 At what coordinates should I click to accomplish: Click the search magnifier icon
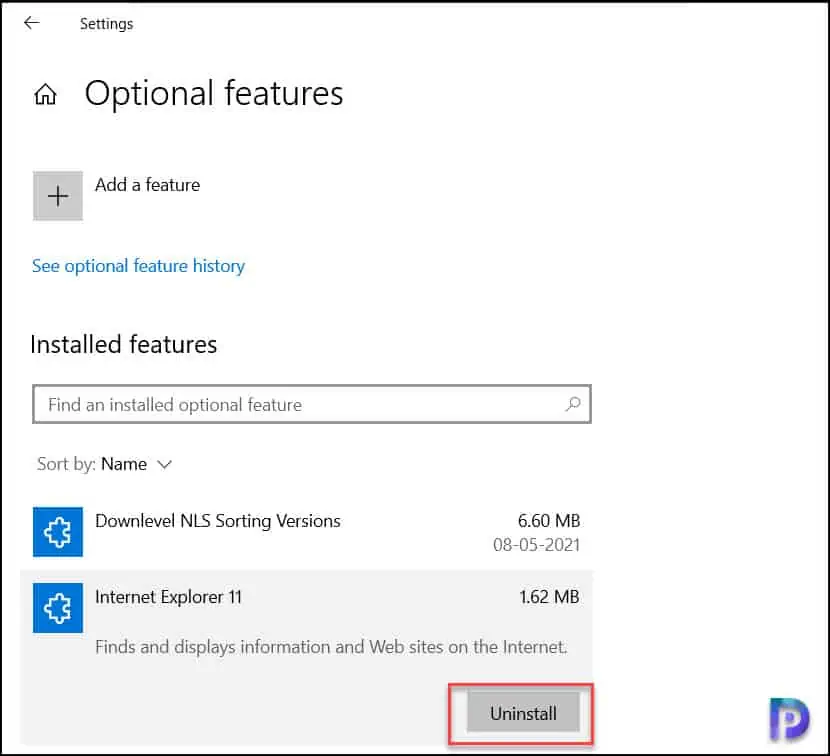click(x=573, y=404)
